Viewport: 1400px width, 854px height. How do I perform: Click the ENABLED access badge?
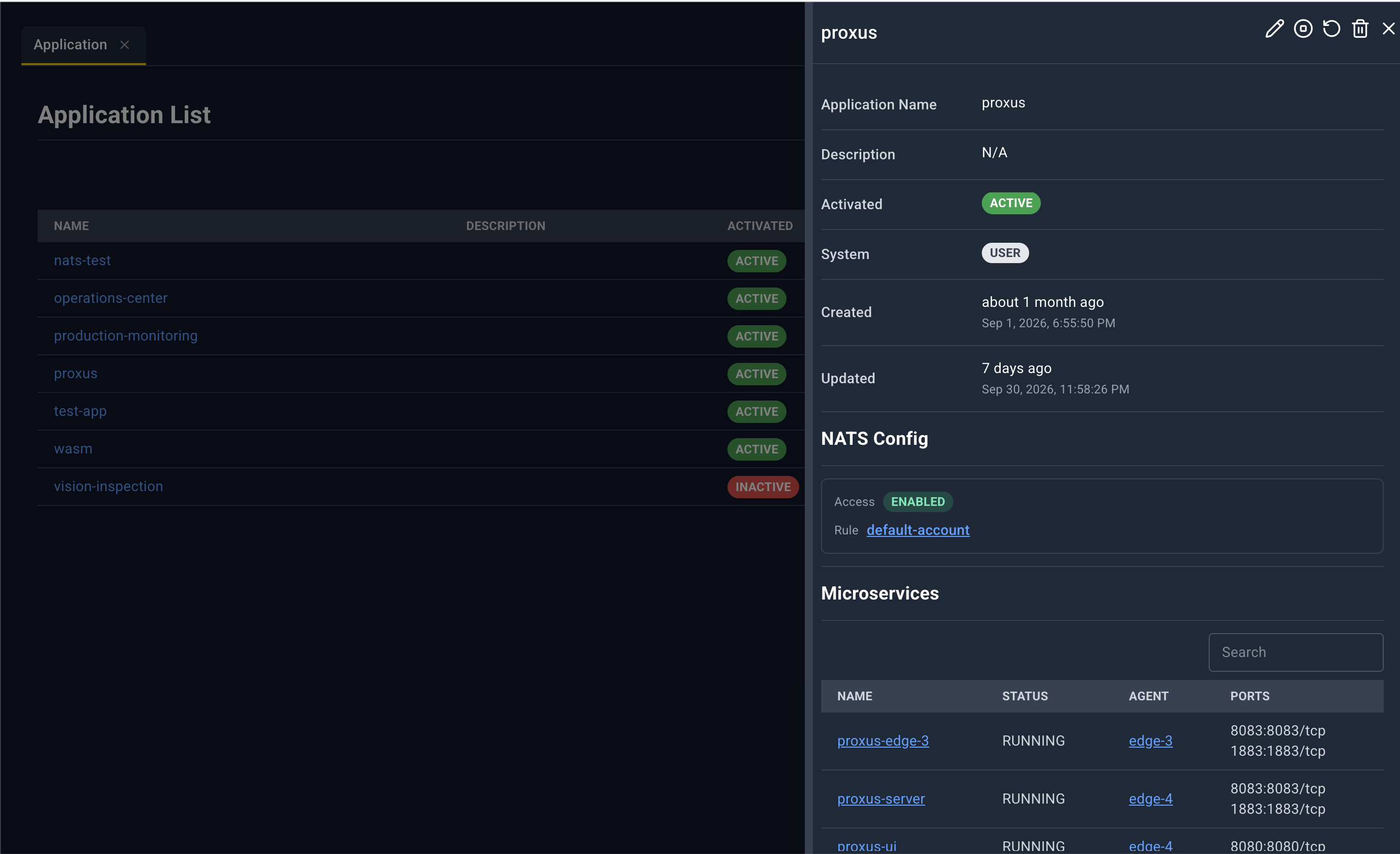pyautogui.click(x=918, y=501)
